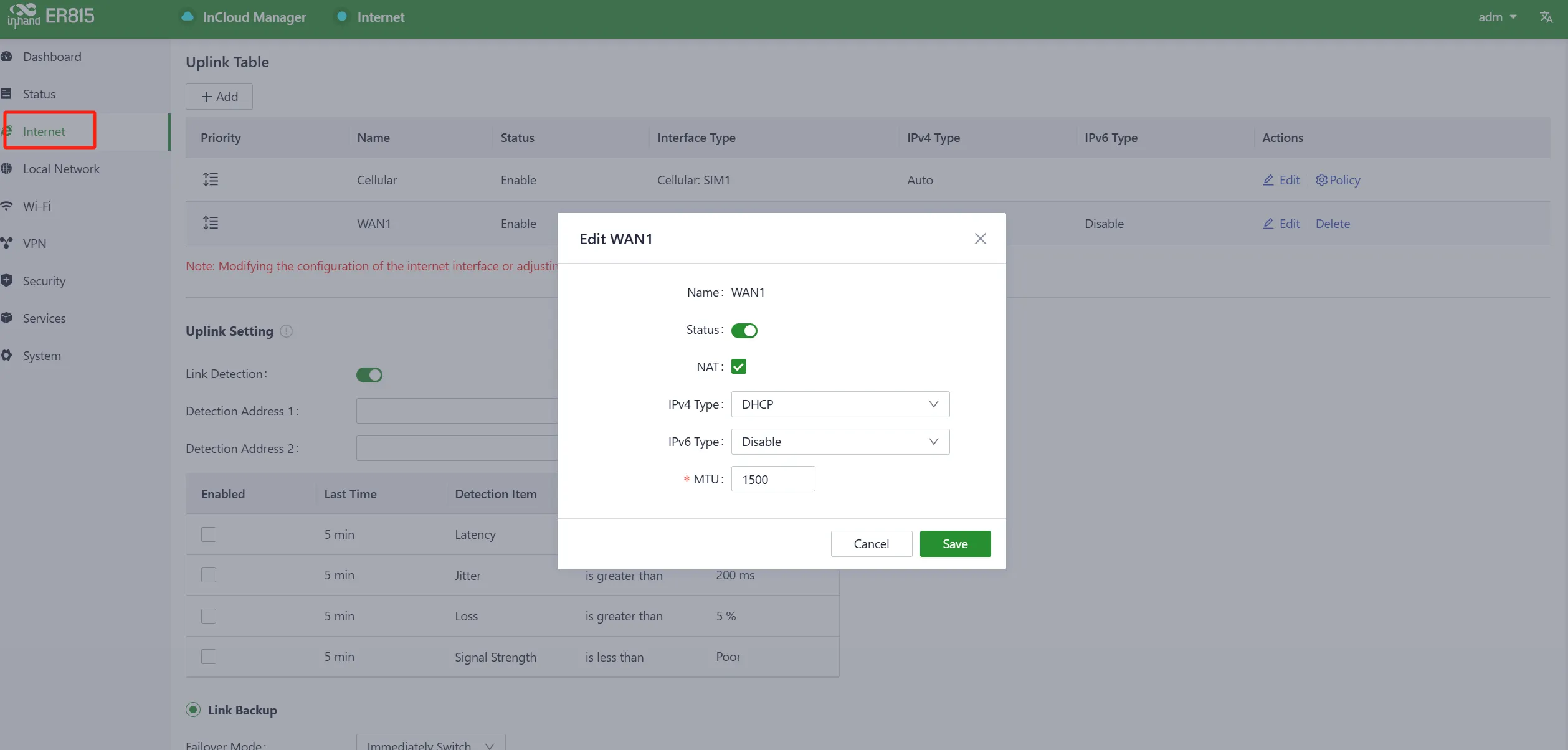Screen dimensions: 1568x750
Task: Click the Detection Address 2 field
Action: 457,449
